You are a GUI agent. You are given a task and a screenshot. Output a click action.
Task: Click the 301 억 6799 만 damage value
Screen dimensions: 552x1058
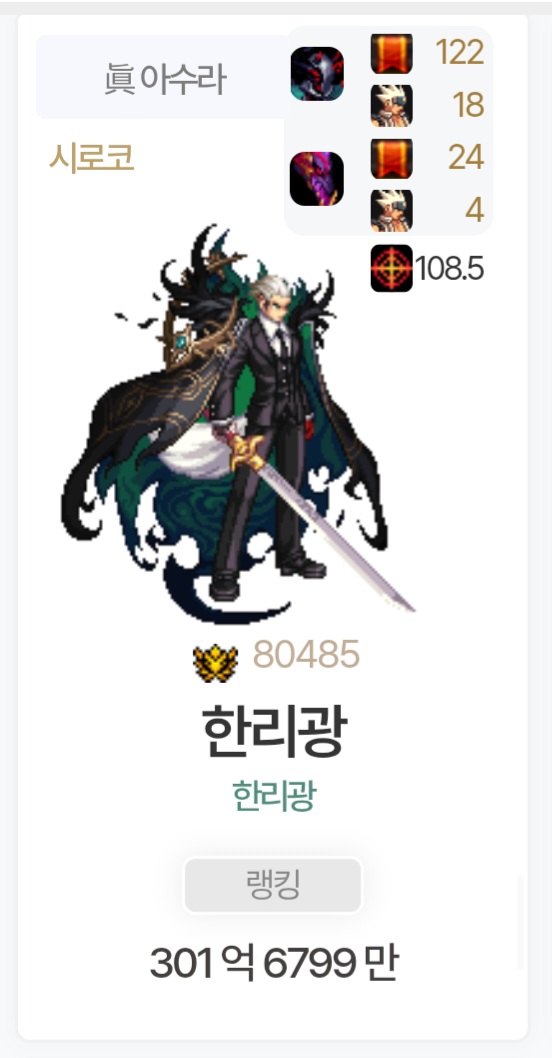[x=274, y=963]
